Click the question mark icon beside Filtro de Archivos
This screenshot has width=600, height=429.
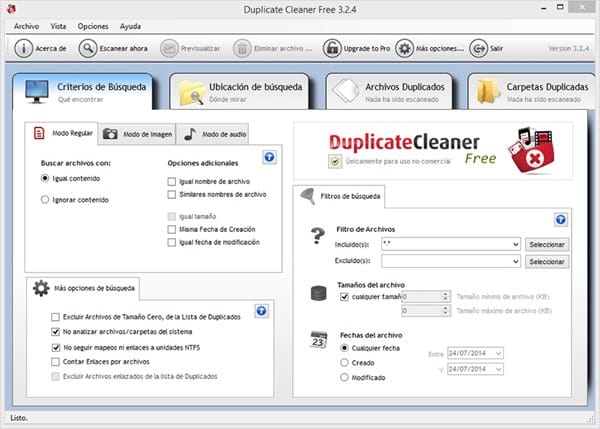pyautogui.click(x=317, y=236)
